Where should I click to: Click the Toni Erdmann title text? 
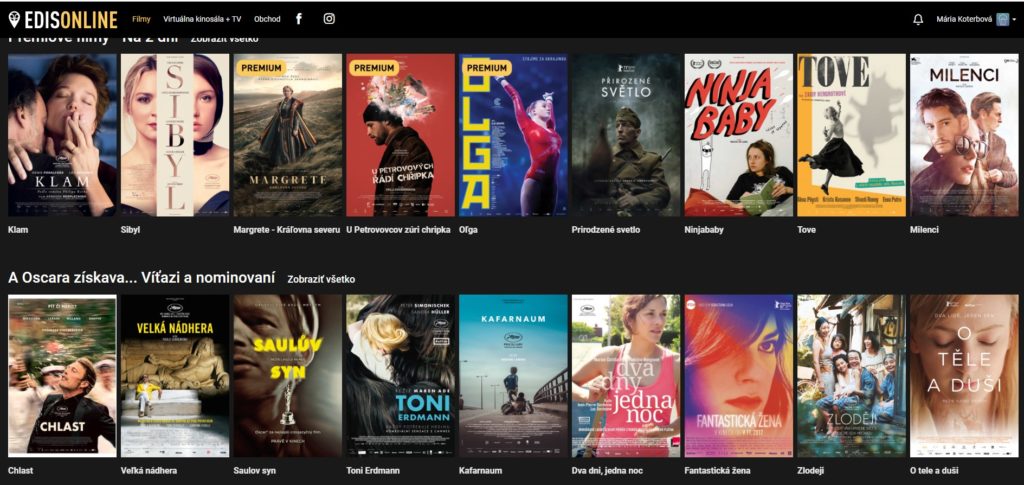(x=373, y=471)
